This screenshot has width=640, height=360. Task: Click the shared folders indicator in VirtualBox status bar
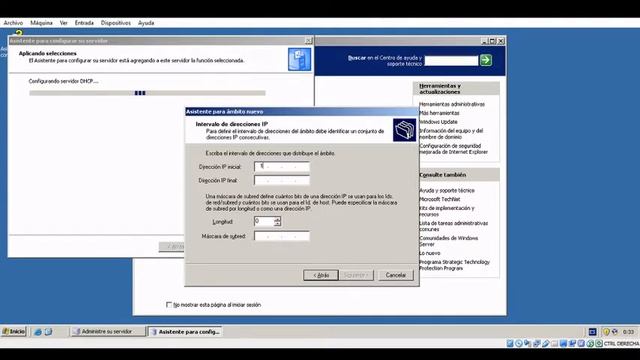(554, 343)
